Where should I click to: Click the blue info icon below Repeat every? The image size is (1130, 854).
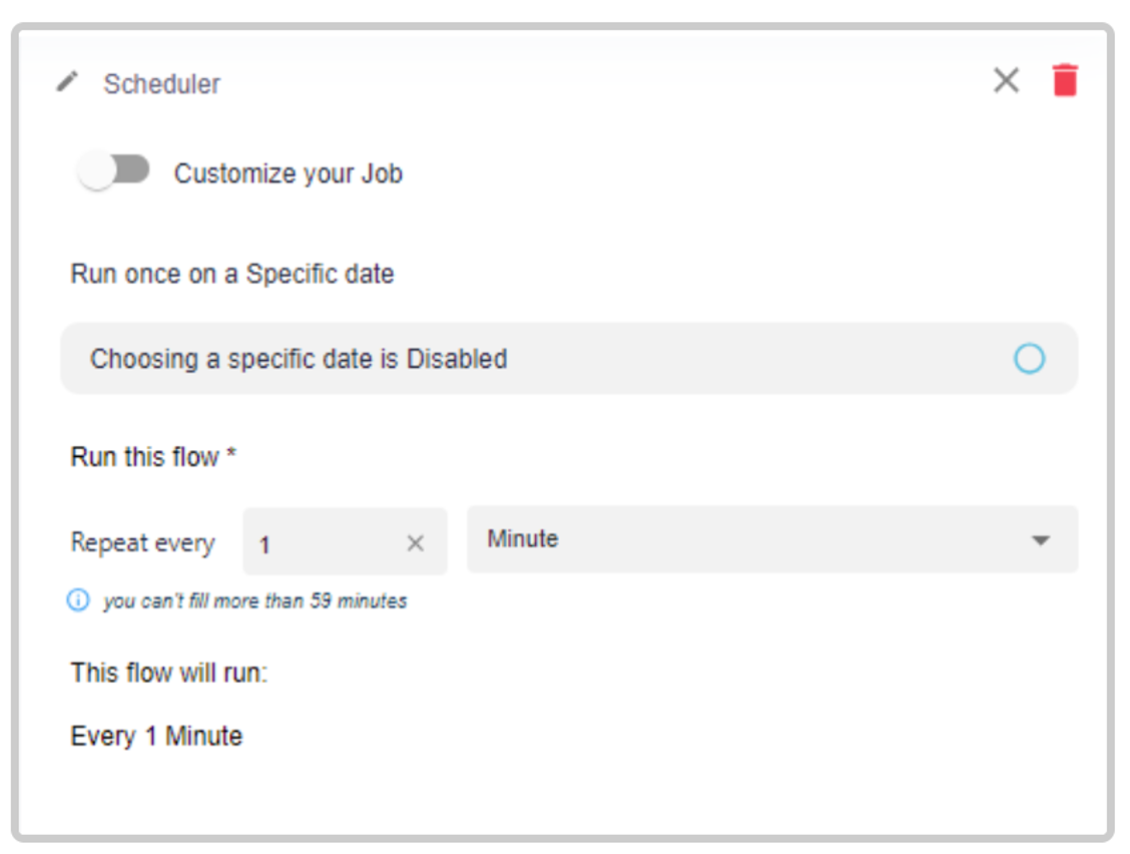click(78, 600)
